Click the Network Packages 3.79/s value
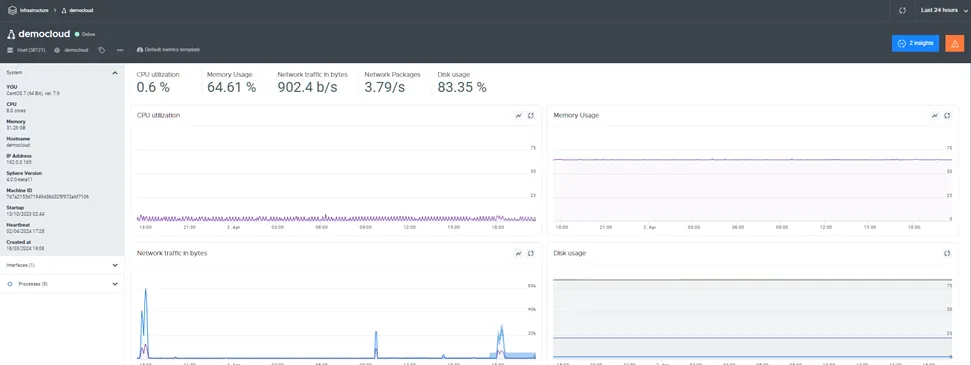 click(x=385, y=87)
